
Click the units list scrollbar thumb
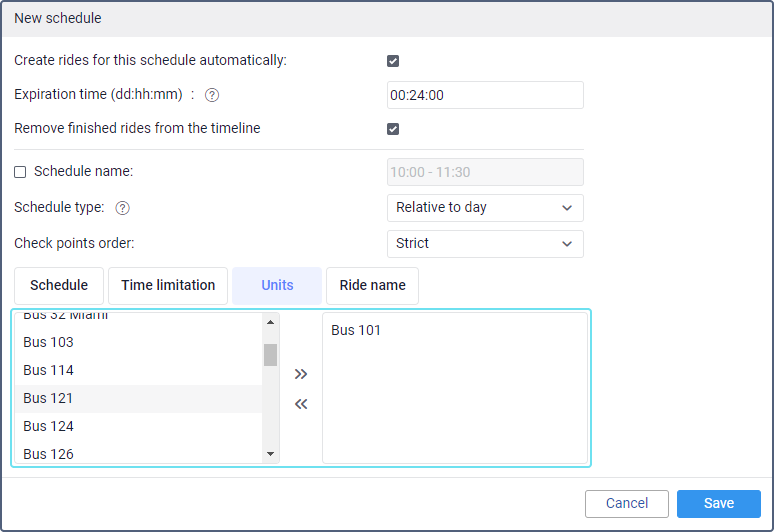click(270, 355)
